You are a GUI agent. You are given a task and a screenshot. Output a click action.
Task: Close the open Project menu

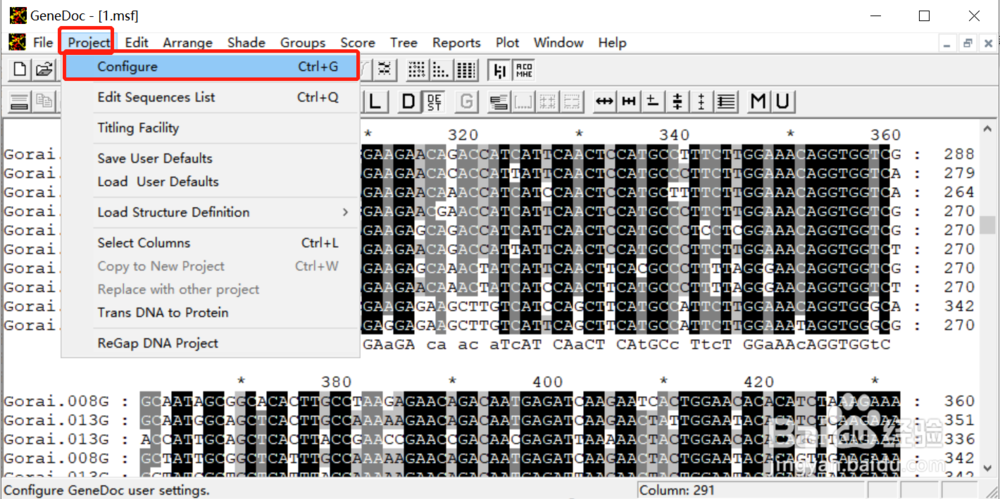pyautogui.click(x=89, y=43)
